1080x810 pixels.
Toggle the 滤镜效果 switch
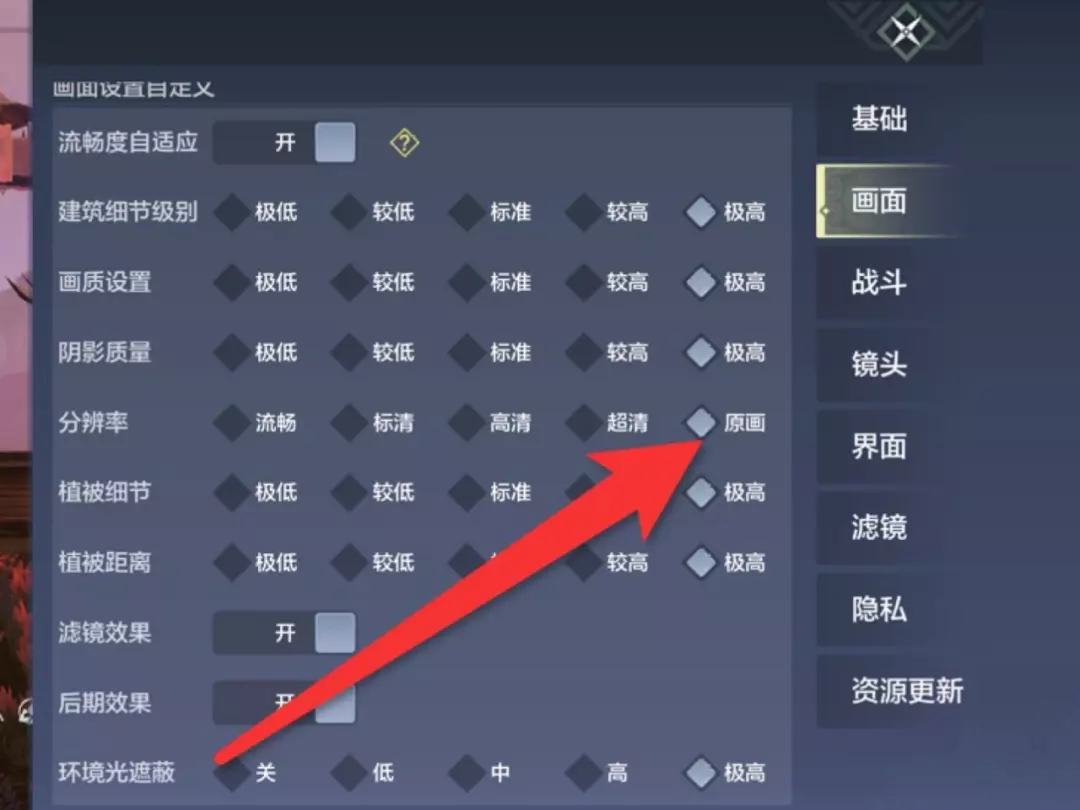pyautogui.click(x=284, y=632)
